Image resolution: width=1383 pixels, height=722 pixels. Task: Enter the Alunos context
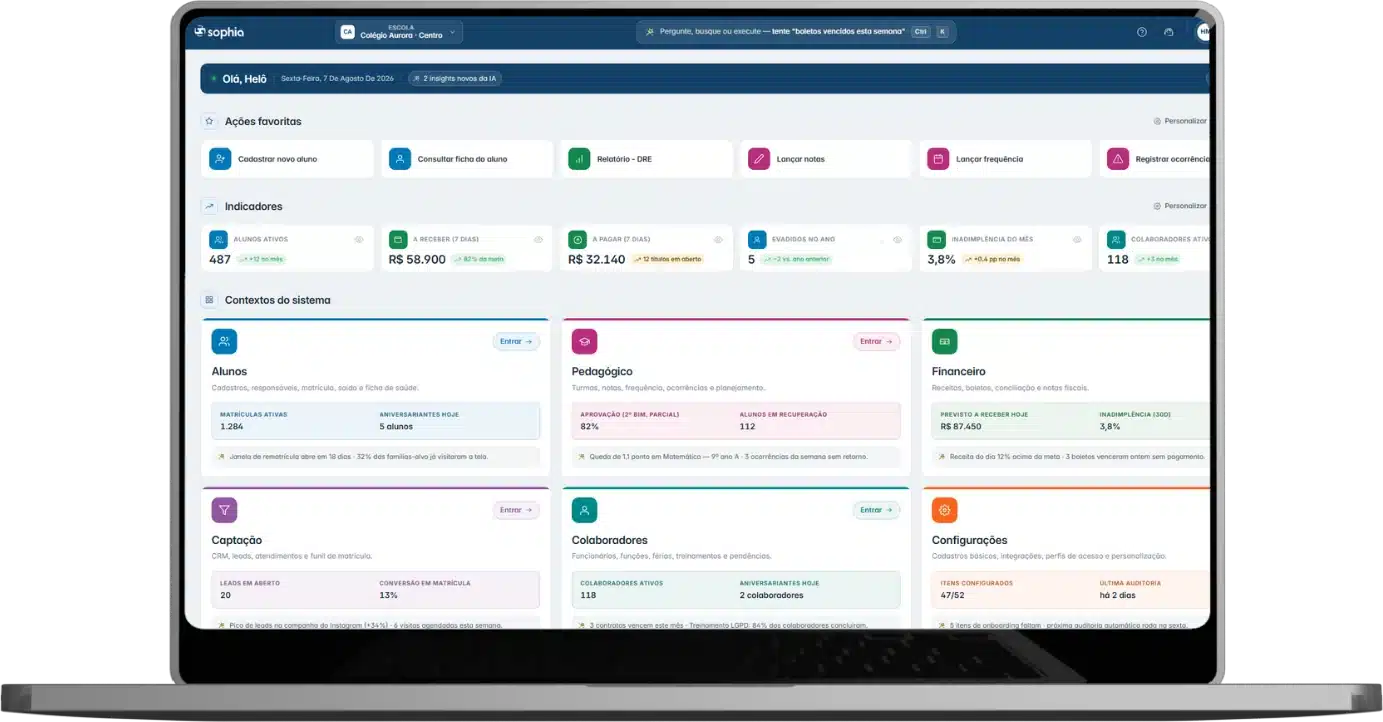click(516, 342)
